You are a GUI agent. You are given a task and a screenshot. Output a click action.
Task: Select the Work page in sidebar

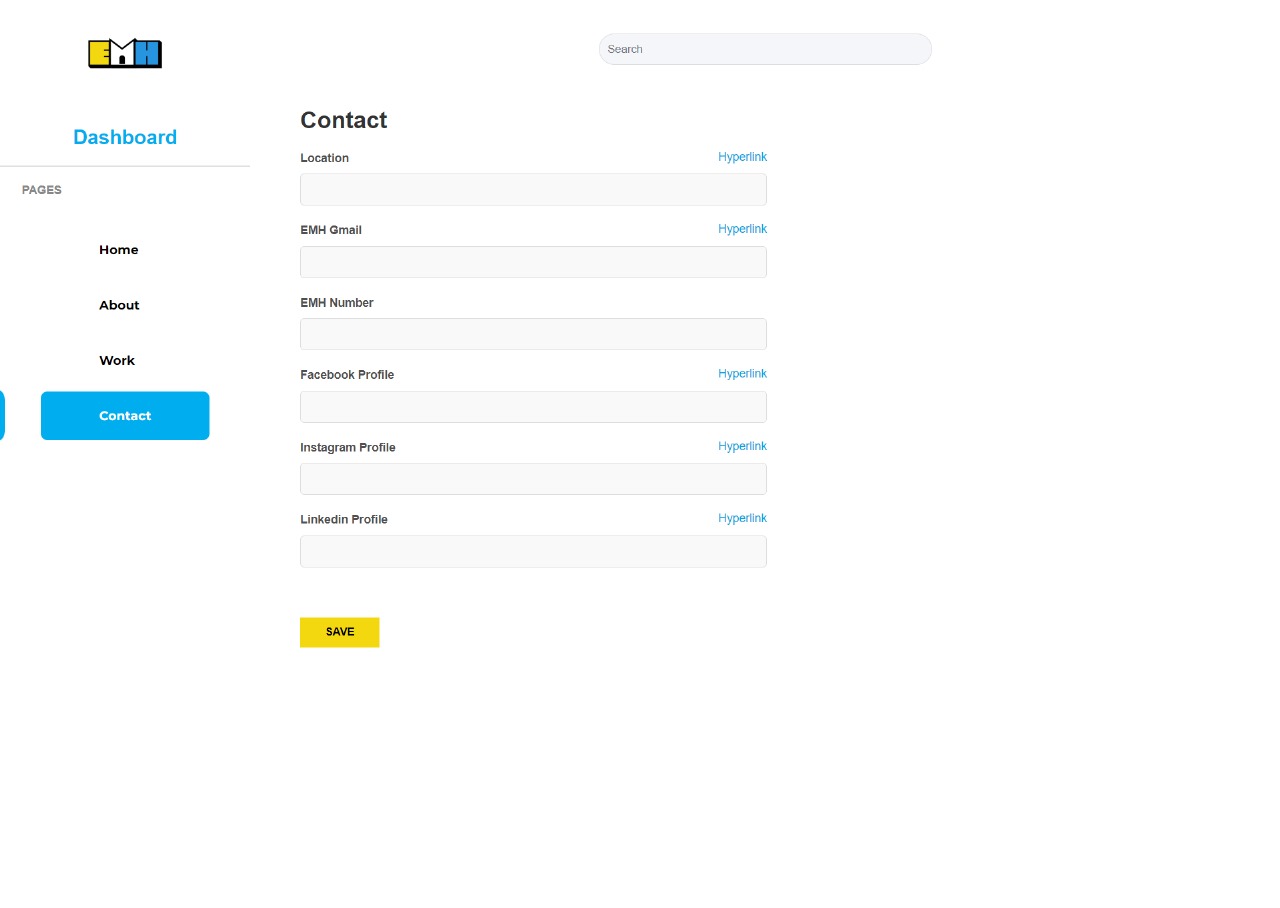[117, 360]
